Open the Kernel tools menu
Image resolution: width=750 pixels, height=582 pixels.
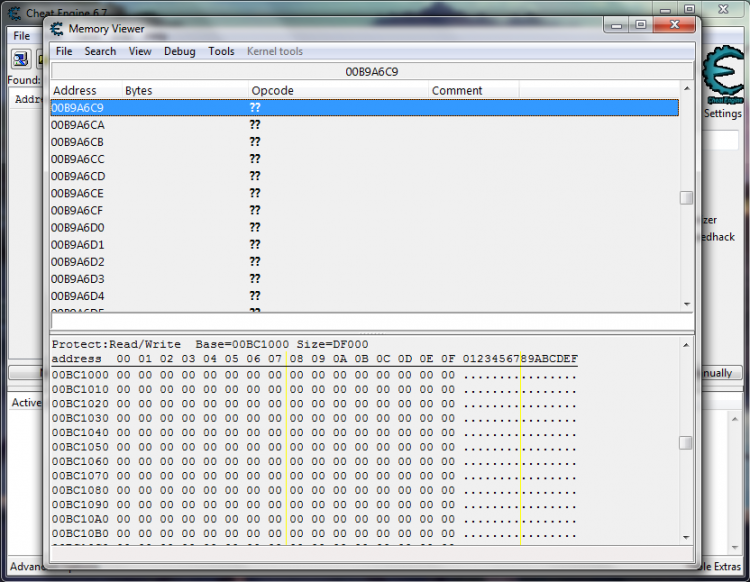pos(275,51)
